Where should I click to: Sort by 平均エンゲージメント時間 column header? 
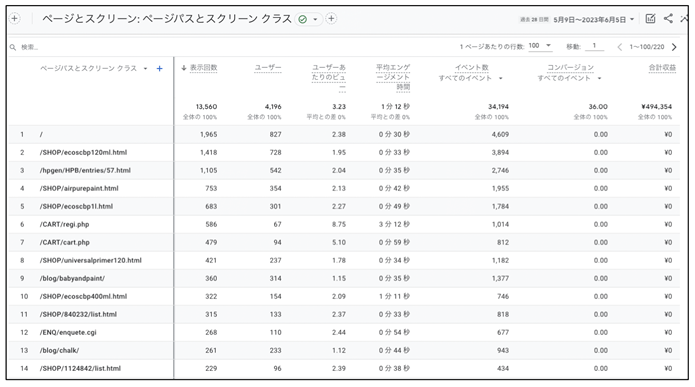[x=393, y=77]
